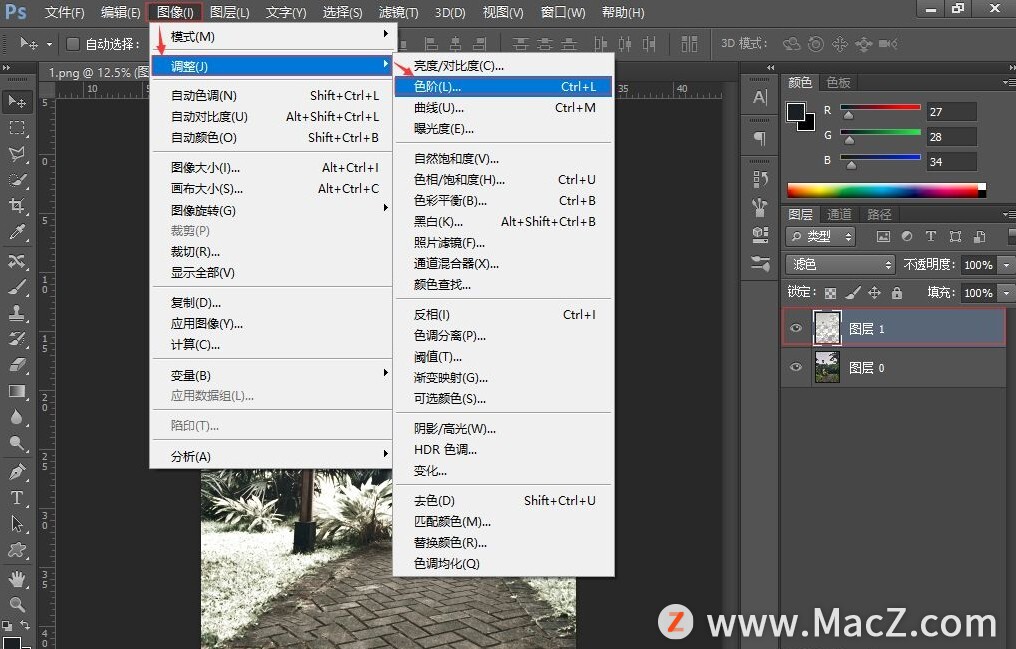Image resolution: width=1016 pixels, height=649 pixels.
Task: Lock layer position icon
Action: pos(874,293)
